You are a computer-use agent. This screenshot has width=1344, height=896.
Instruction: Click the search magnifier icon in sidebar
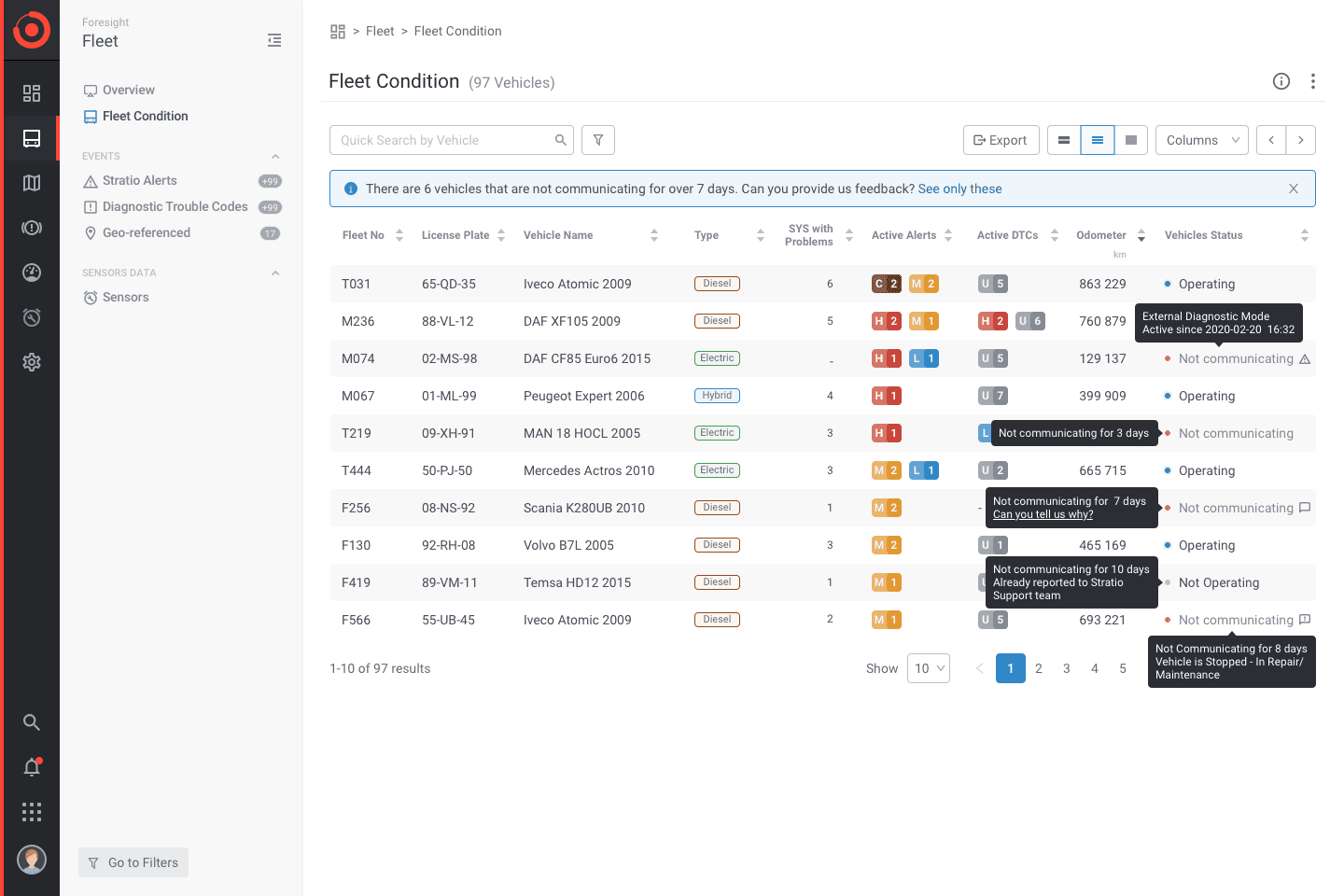click(x=32, y=722)
